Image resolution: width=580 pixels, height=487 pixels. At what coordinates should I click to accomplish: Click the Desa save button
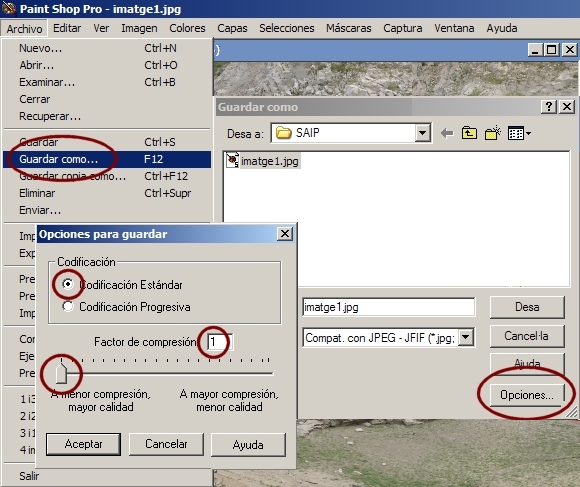coord(527,307)
